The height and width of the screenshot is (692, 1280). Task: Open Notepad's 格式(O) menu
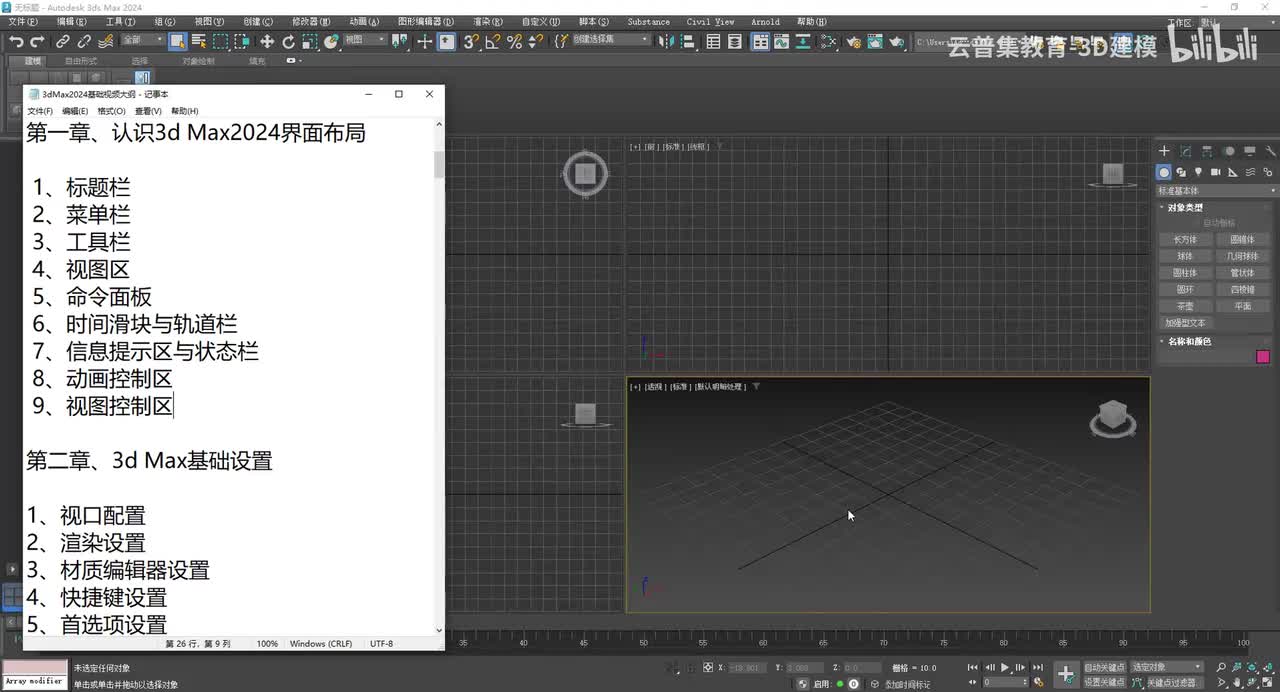tap(111, 111)
